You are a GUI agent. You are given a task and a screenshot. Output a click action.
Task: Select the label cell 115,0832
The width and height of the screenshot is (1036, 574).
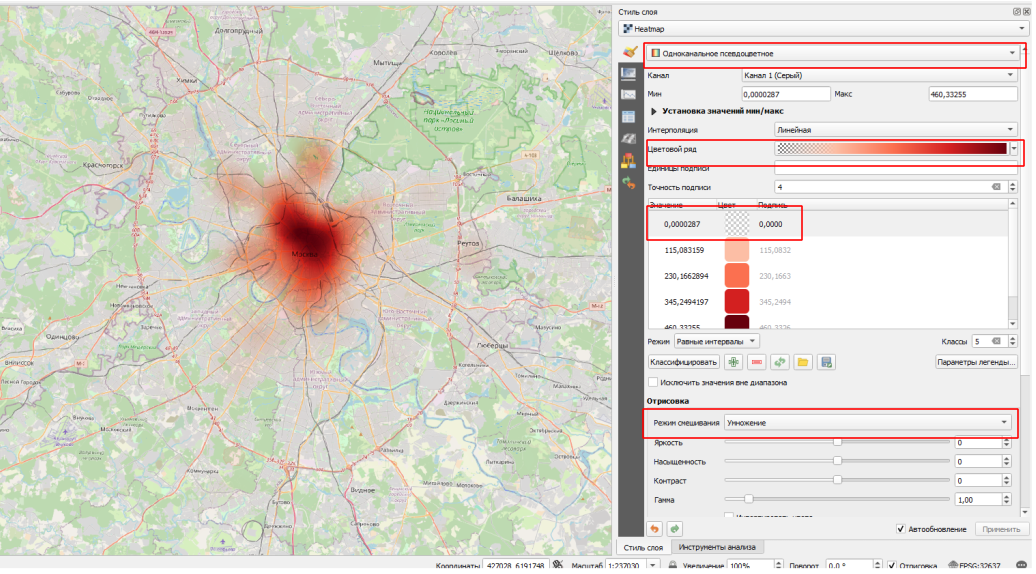click(775, 250)
